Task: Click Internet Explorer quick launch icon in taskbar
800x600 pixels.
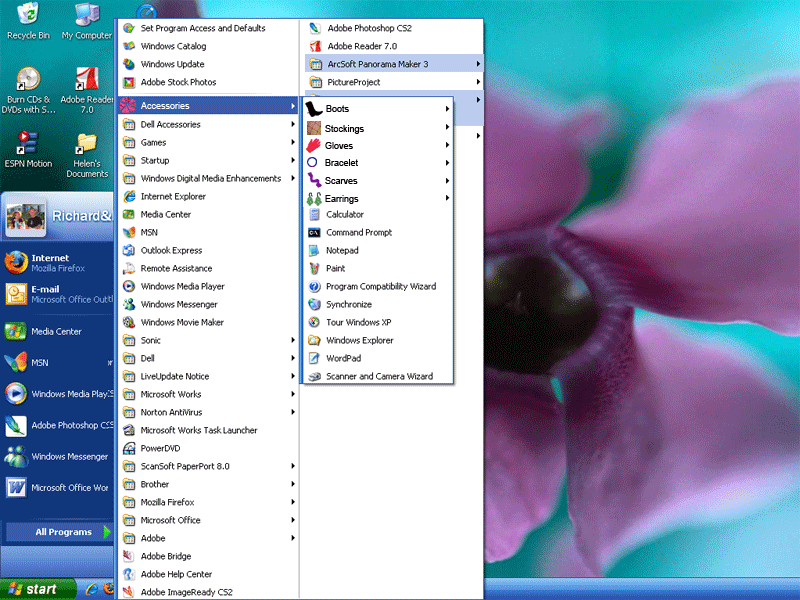Action: click(92, 589)
